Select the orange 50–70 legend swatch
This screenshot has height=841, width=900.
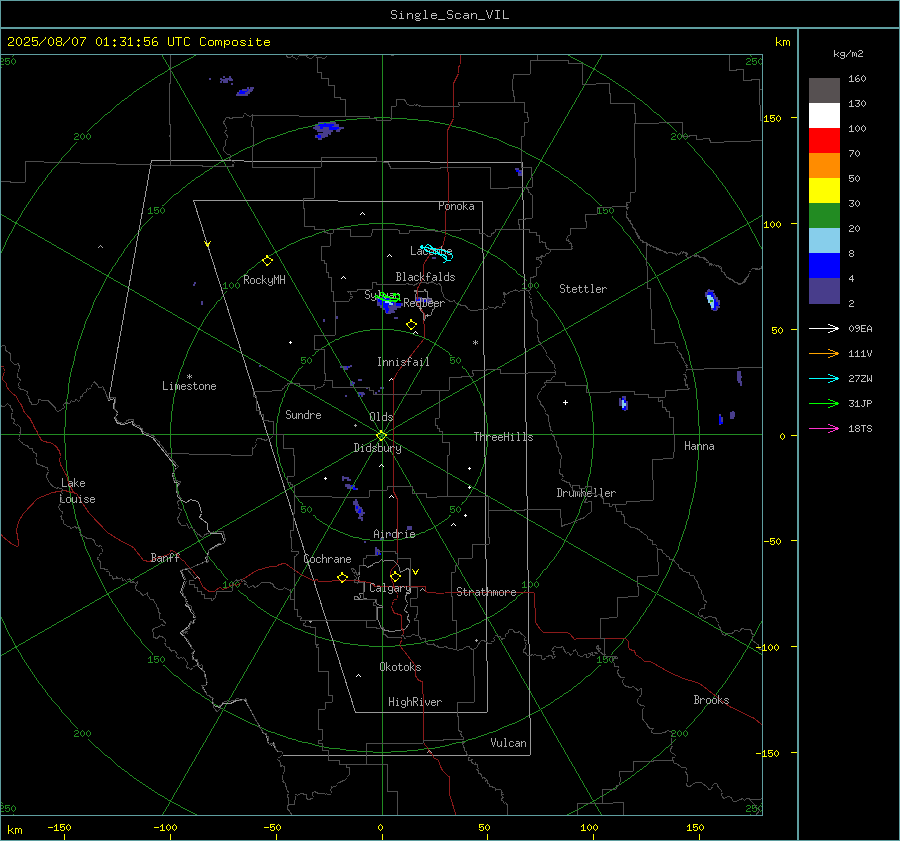[824, 165]
